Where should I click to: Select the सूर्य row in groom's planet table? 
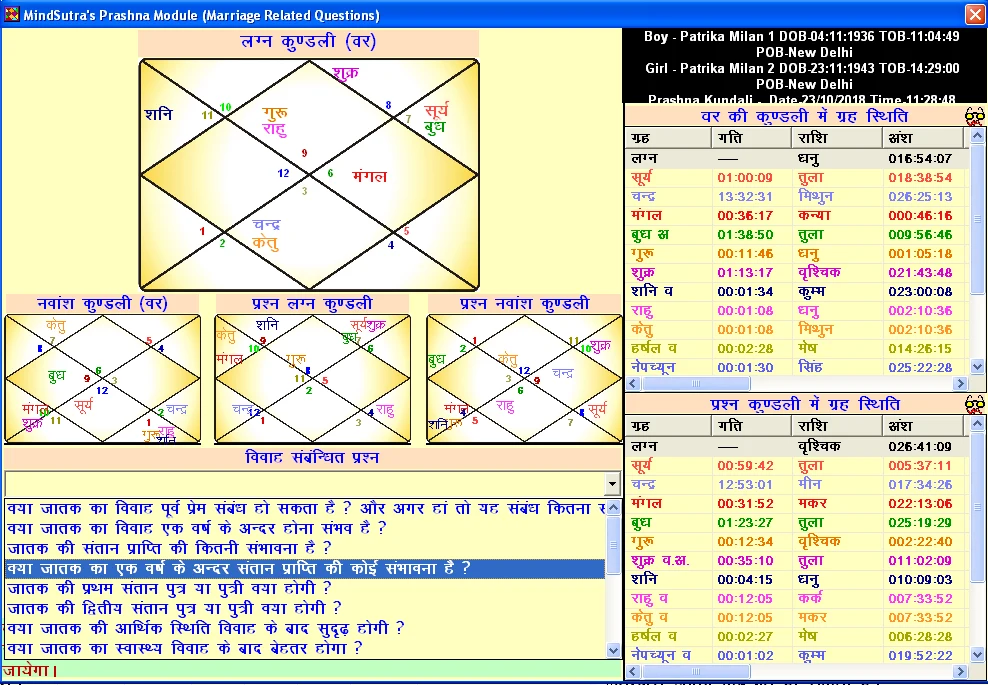pos(798,177)
